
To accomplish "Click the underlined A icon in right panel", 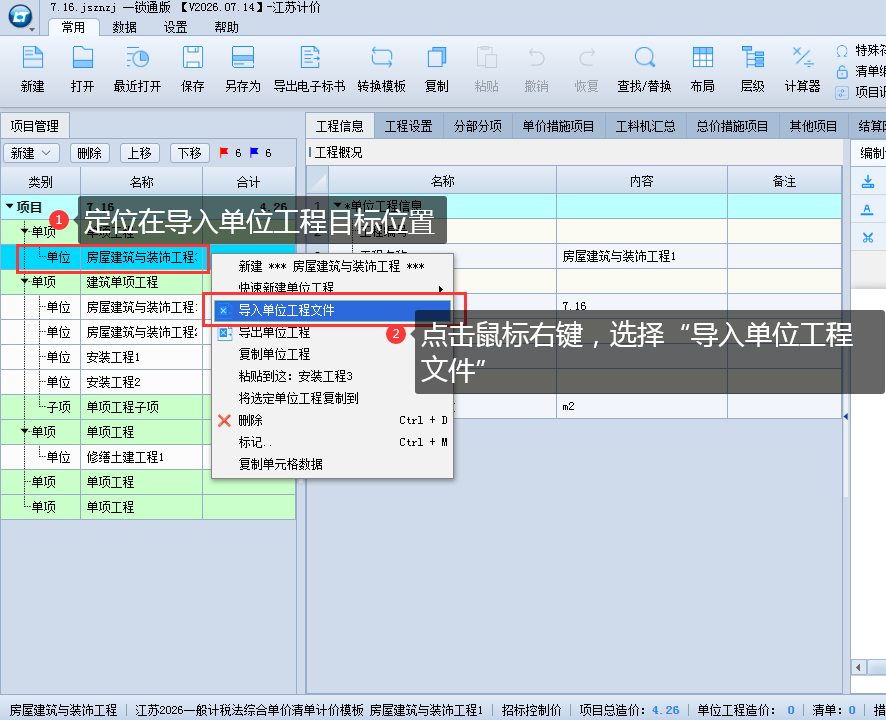I will point(867,210).
